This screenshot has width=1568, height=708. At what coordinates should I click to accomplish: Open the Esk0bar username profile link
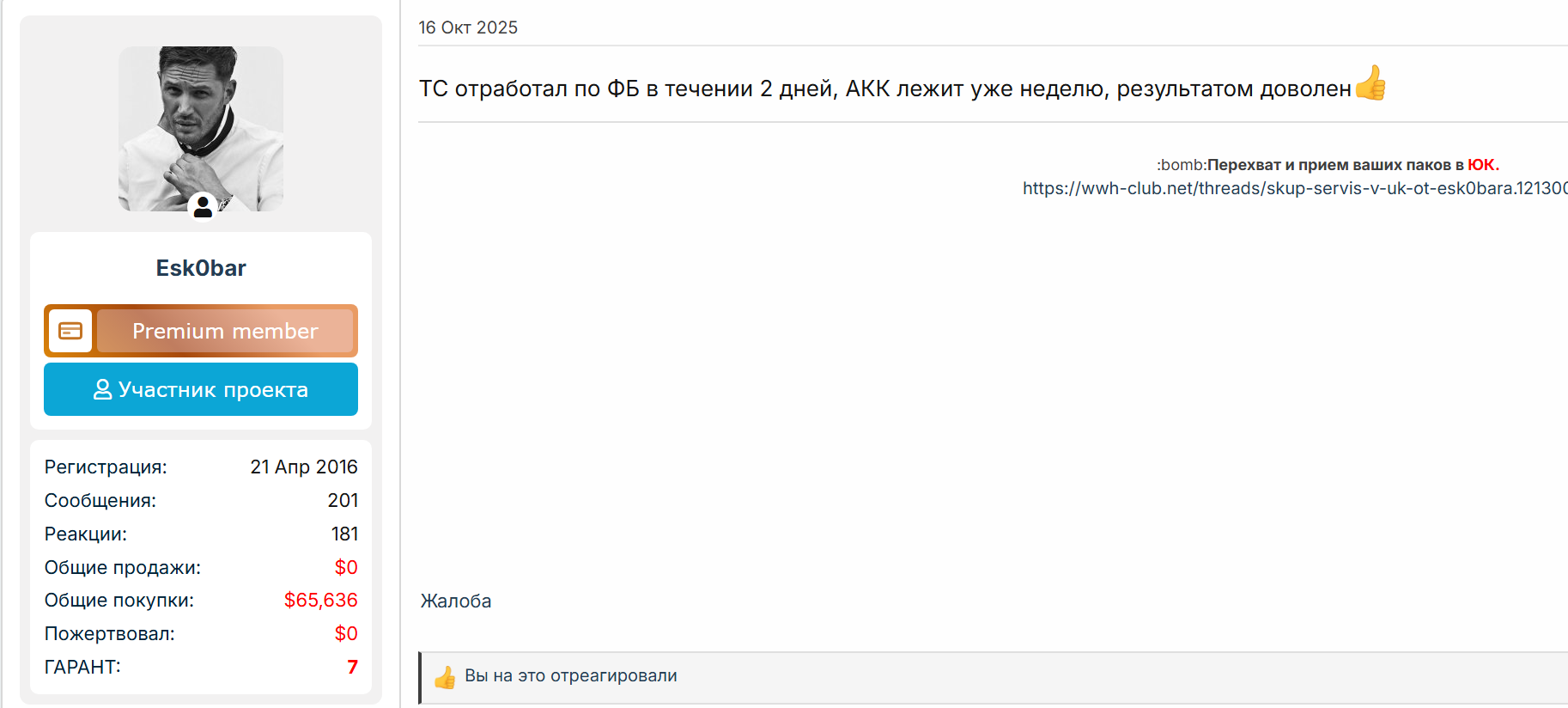click(x=201, y=268)
